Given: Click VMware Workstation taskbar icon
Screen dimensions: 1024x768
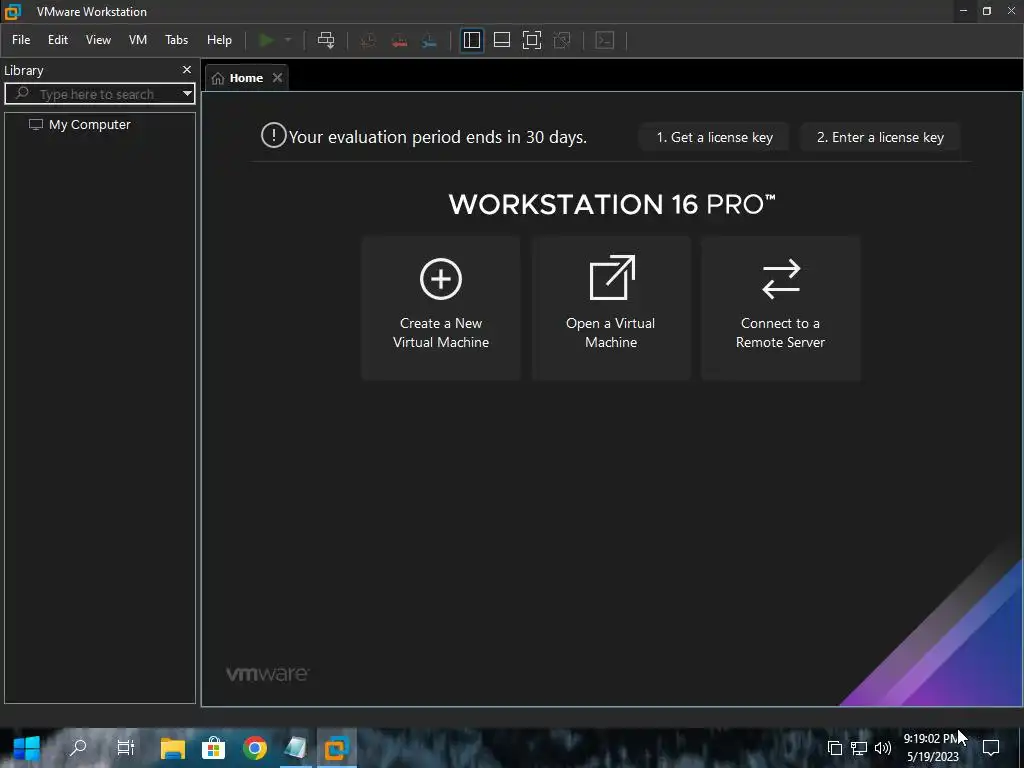Looking at the screenshot, I should pyautogui.click(x=337, y=748).
